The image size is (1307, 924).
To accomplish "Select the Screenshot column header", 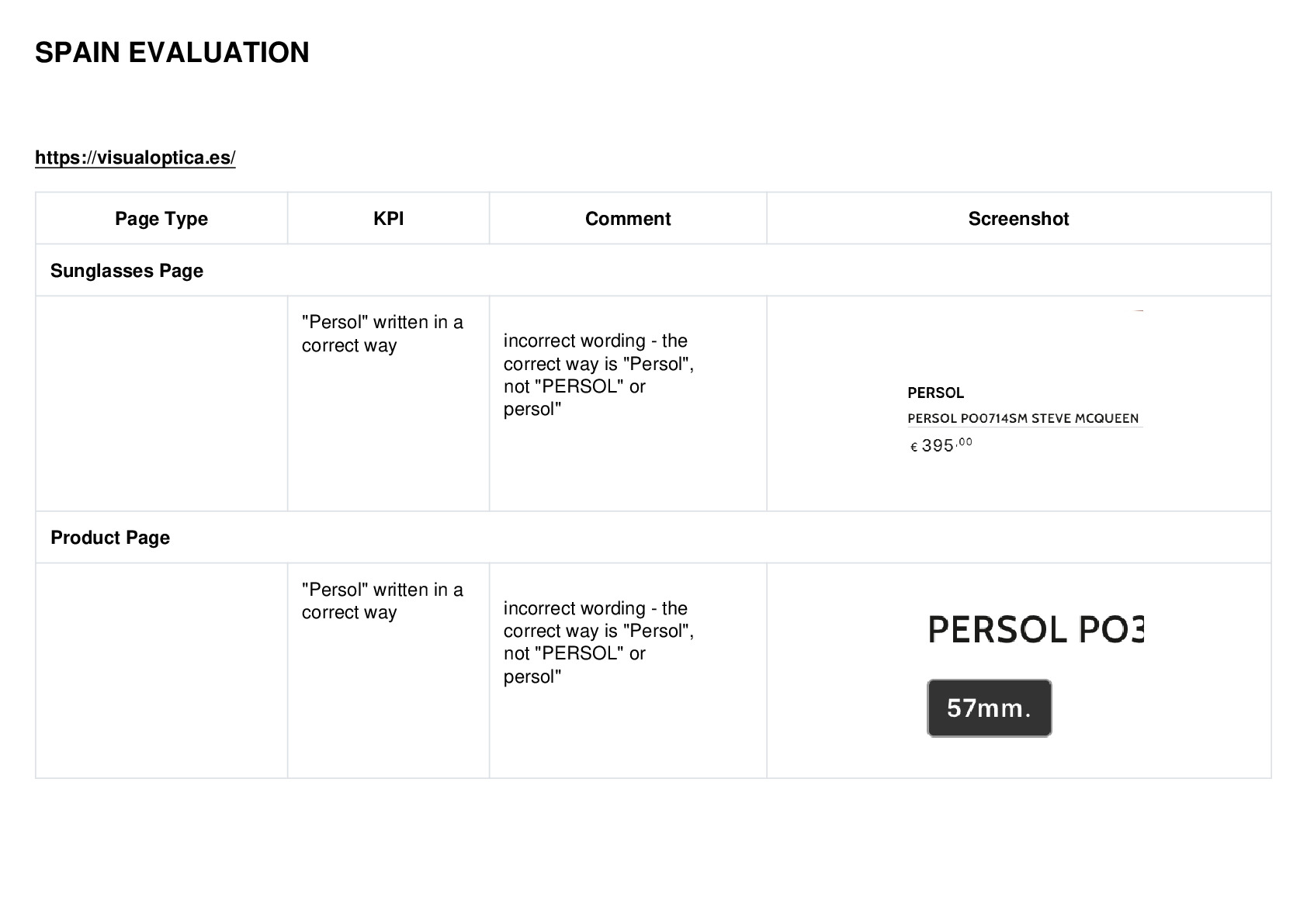I will (1018, 219).
